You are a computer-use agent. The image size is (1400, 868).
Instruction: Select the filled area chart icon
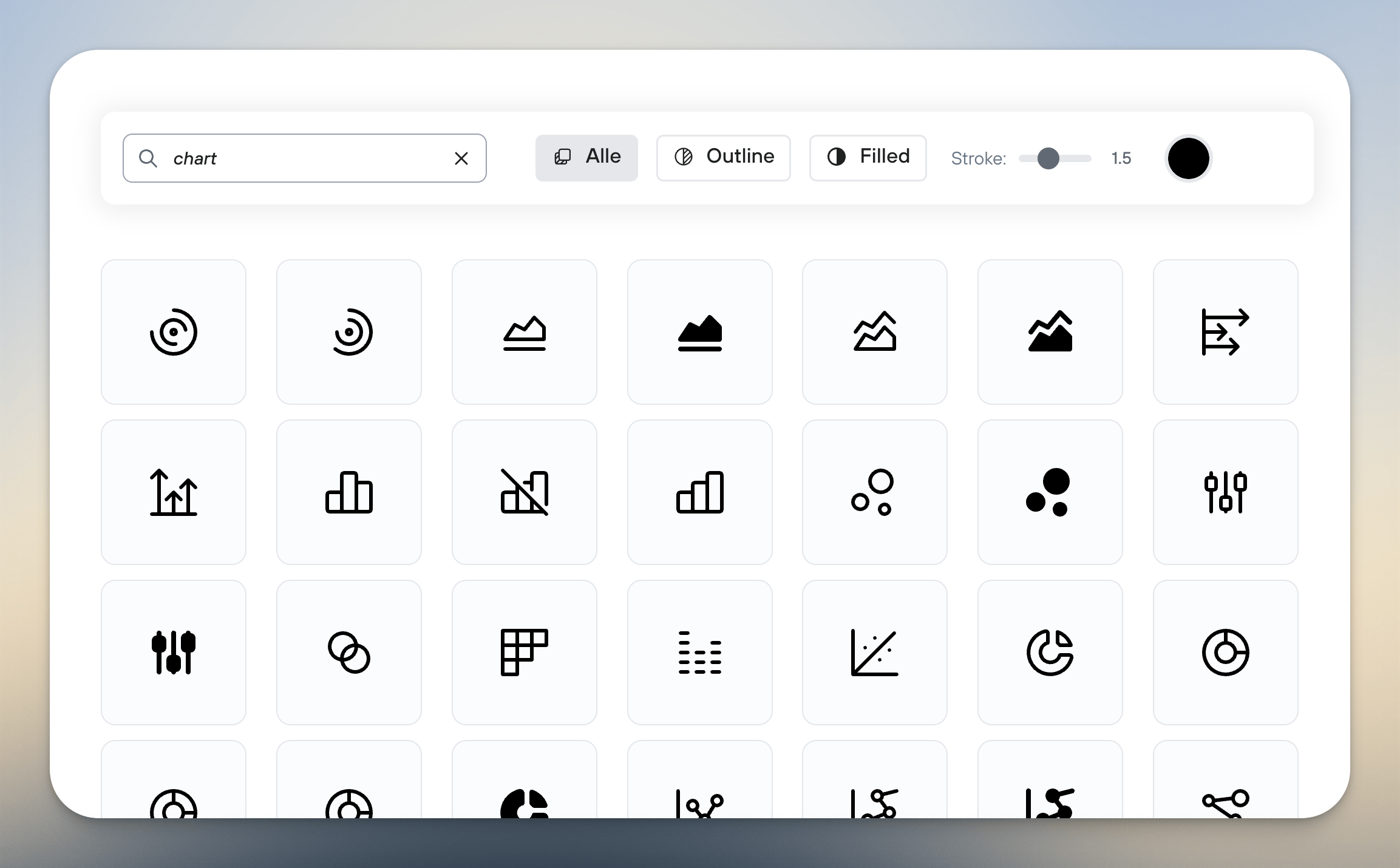coord(699,332)
